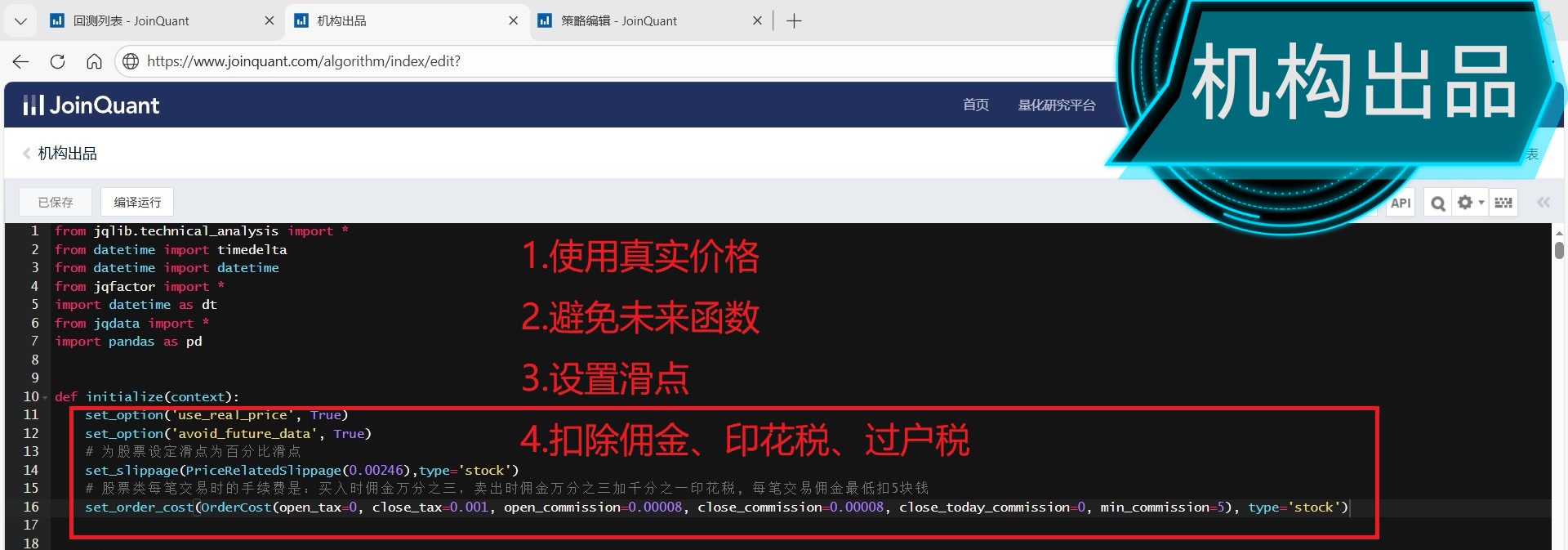The image size is (1568, 550).
Task: Close the 机构出品 browser tab
Action: pos(513,20)
